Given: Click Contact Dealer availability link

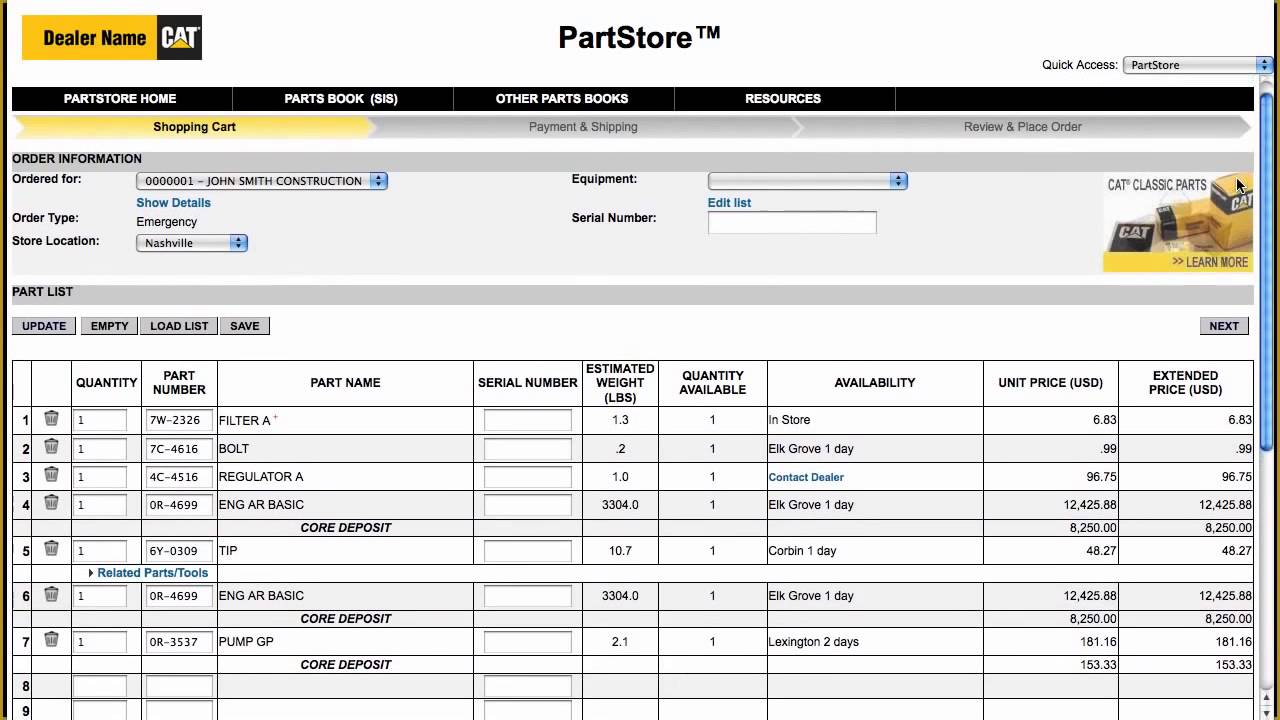Looking at the screenshot, I should point(806,477).
